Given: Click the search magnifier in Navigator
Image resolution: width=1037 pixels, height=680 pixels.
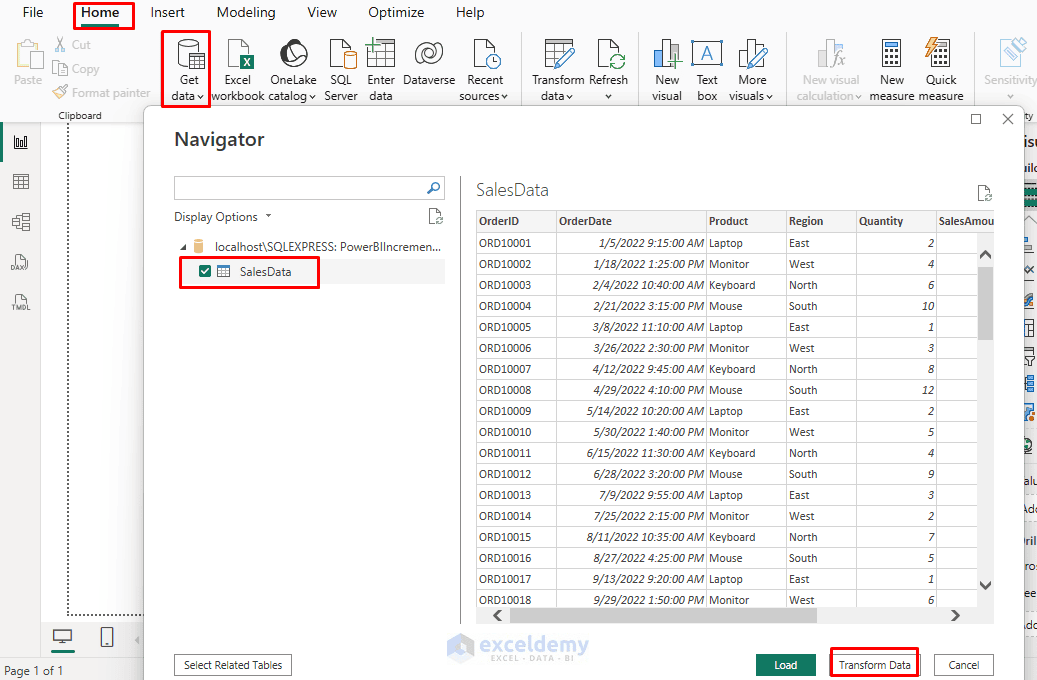Looking at the screenshot, I should [433, 188].
